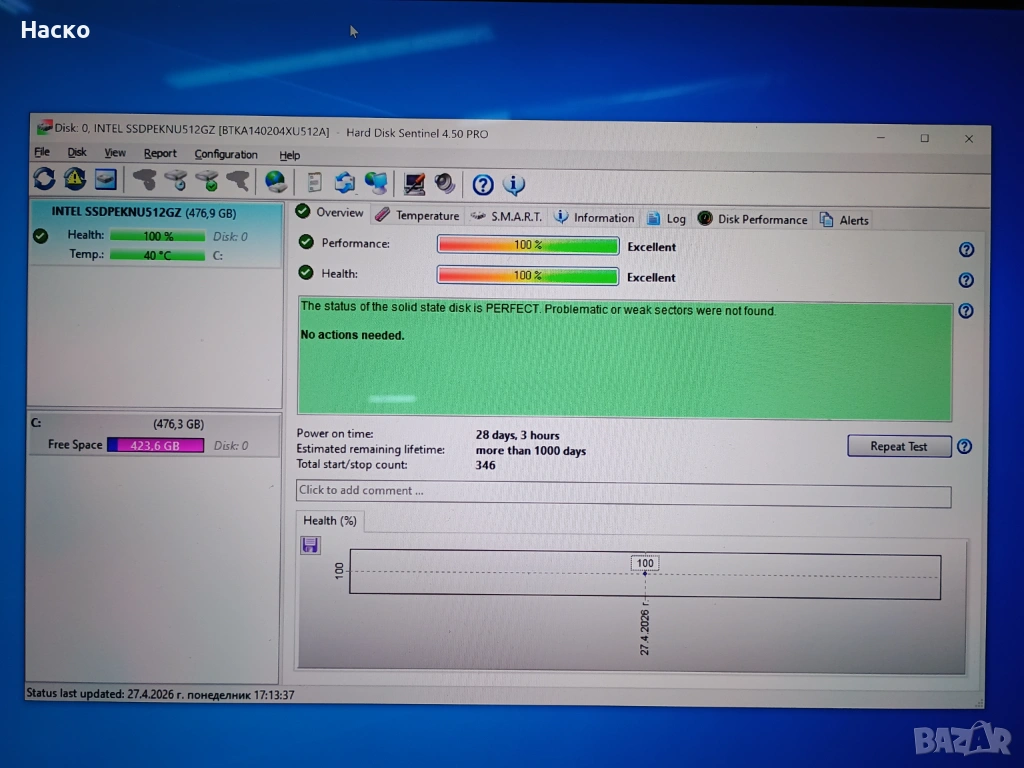Image resolution: width=1024 pixels, height=768 pixels.
Task: Click the blue refresh arrows toolbar icon
Action: [44, 180]
